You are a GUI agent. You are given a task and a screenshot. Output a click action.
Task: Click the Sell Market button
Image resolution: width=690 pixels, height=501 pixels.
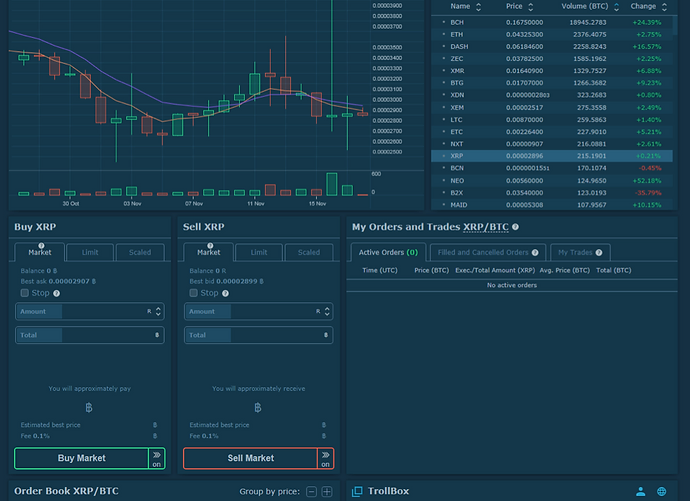(x=251, y=458)
